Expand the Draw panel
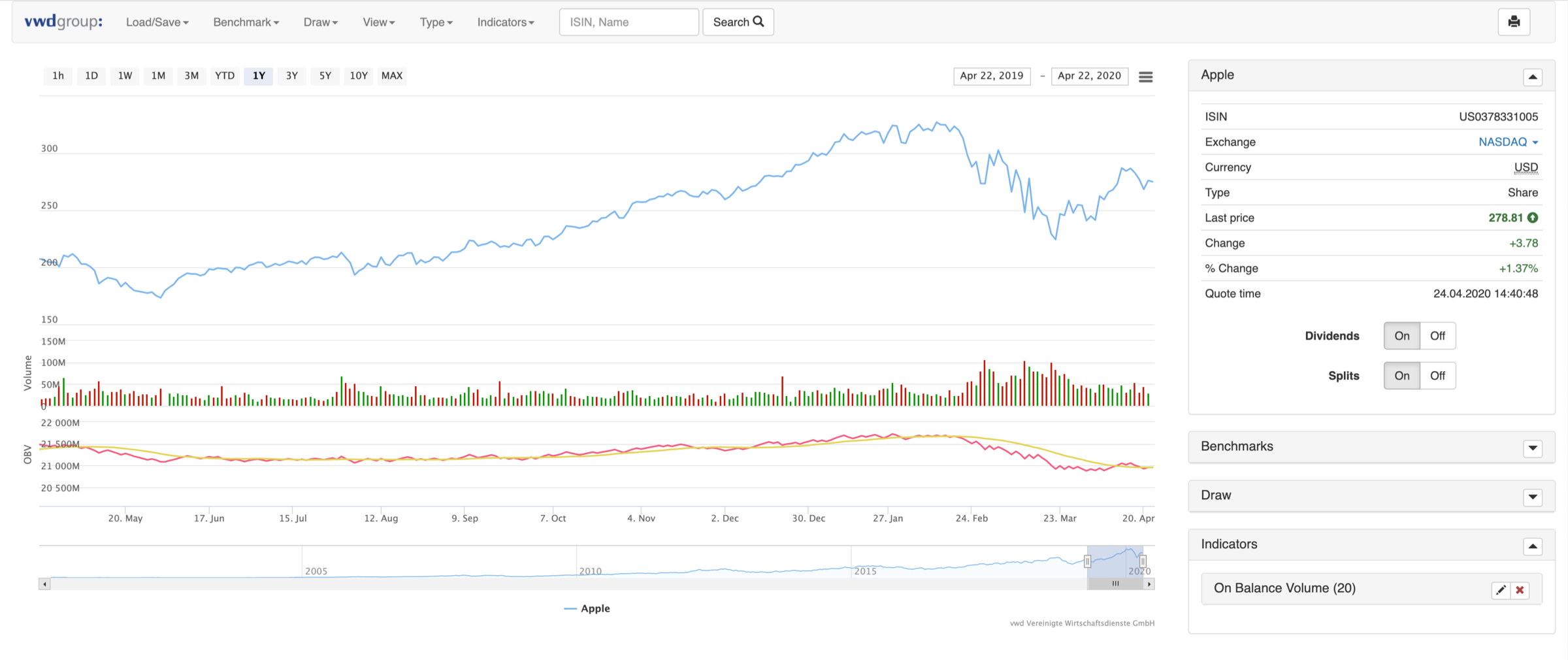1568x660 pixels. 1533,497
